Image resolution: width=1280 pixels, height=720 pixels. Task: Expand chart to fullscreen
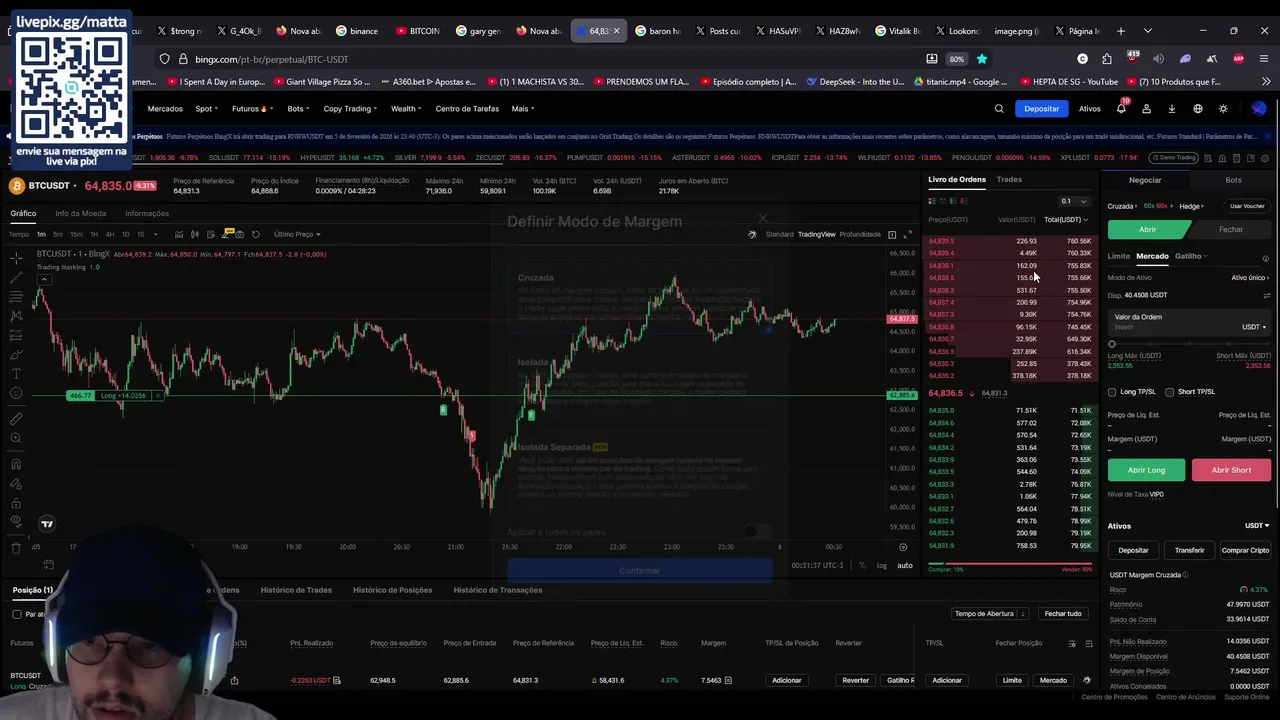(908, 234)
